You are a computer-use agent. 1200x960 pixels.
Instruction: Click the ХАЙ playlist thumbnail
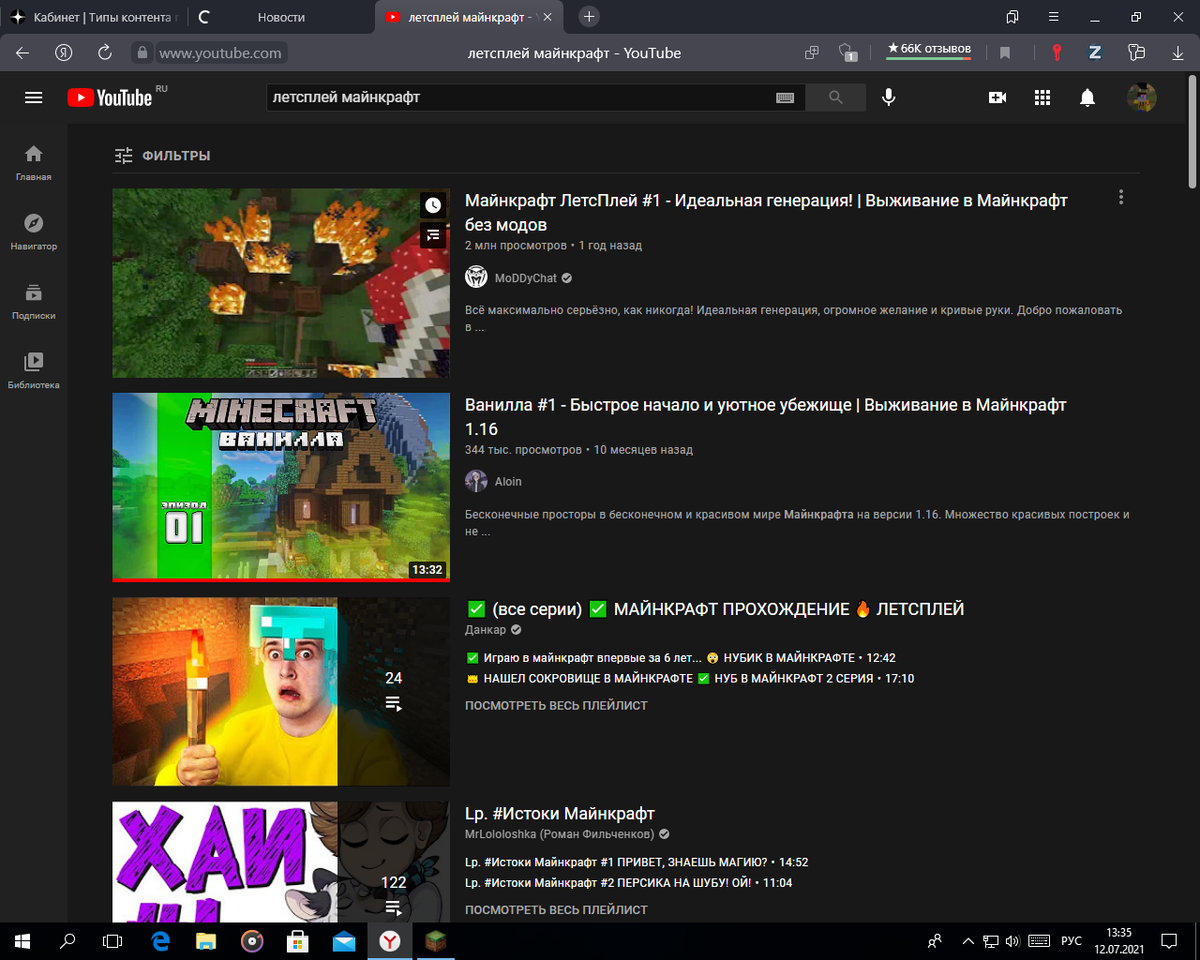281,861
